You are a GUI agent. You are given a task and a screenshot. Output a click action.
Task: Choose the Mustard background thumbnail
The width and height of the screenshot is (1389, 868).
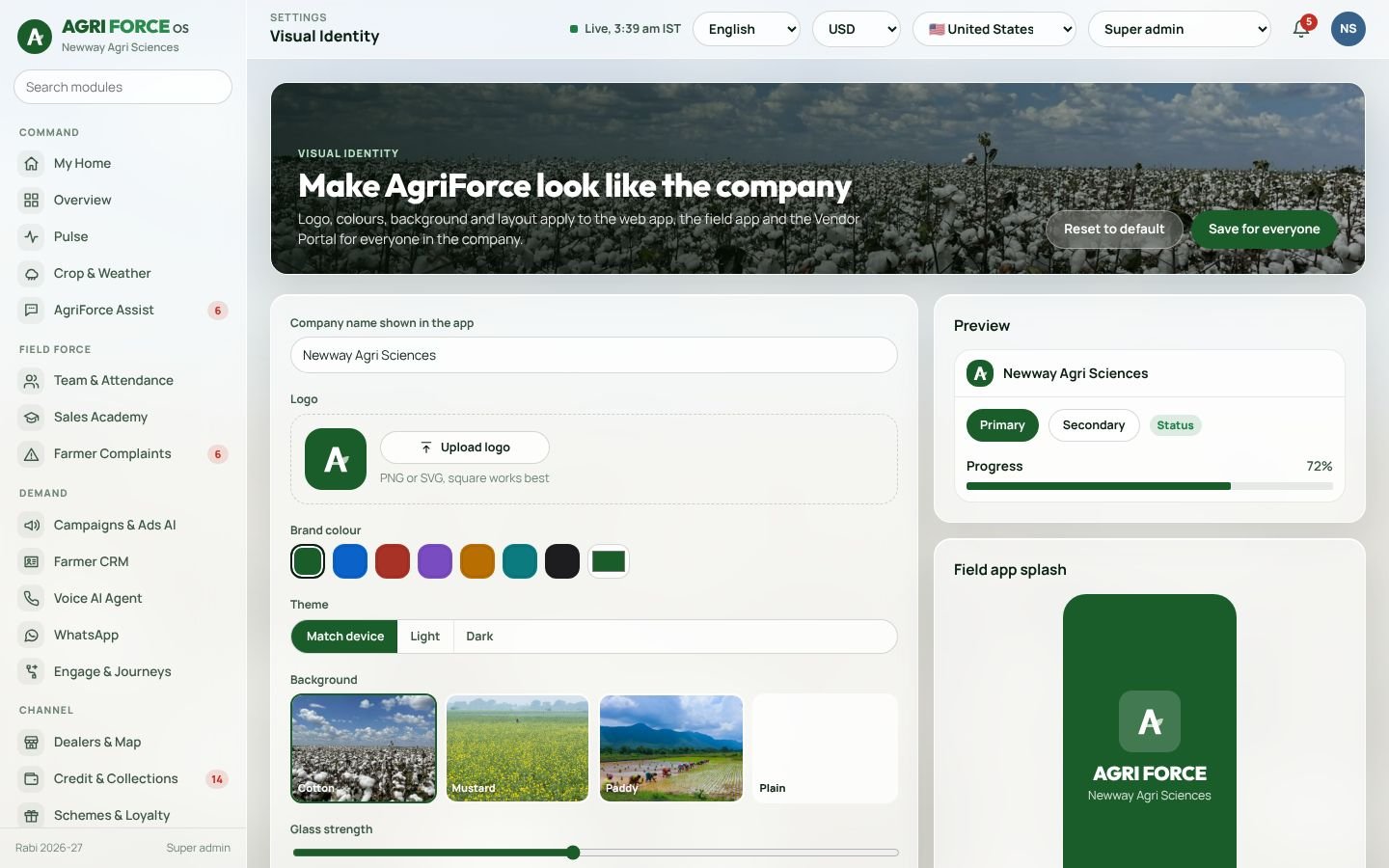[517, 748]
